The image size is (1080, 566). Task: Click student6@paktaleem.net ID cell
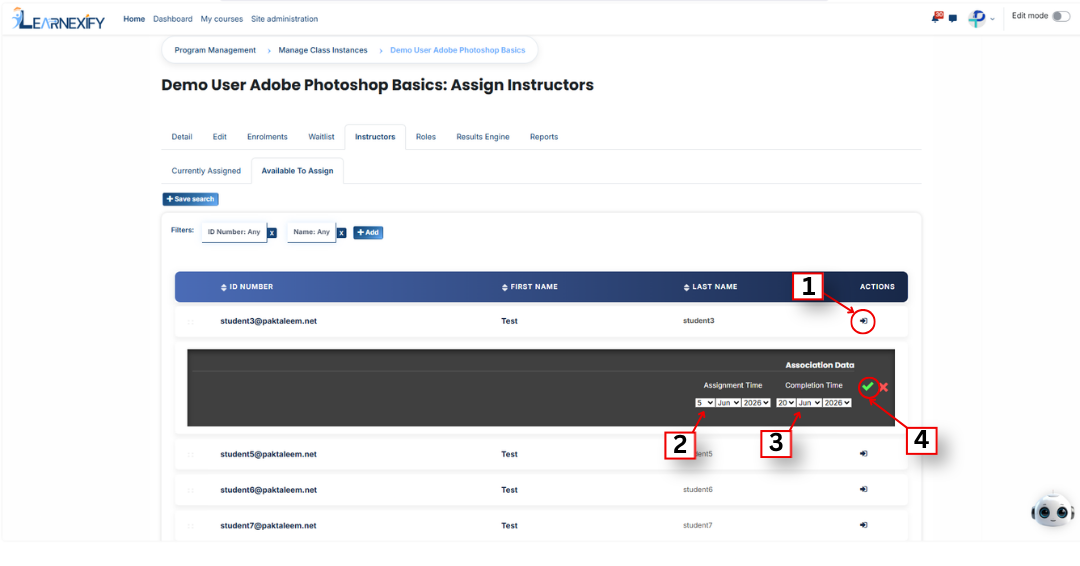(x=269, y=490)
